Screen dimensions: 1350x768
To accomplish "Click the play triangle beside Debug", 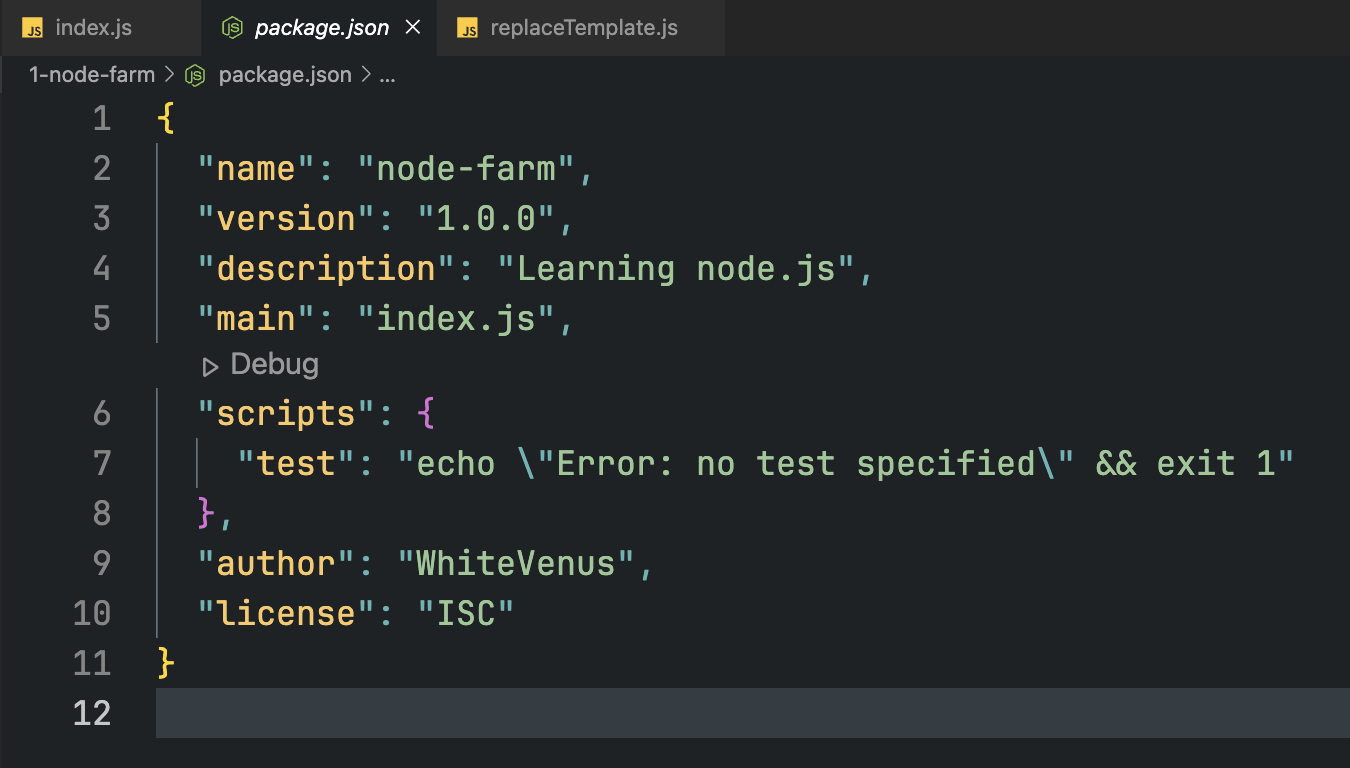I will click(x=210, y=366).
